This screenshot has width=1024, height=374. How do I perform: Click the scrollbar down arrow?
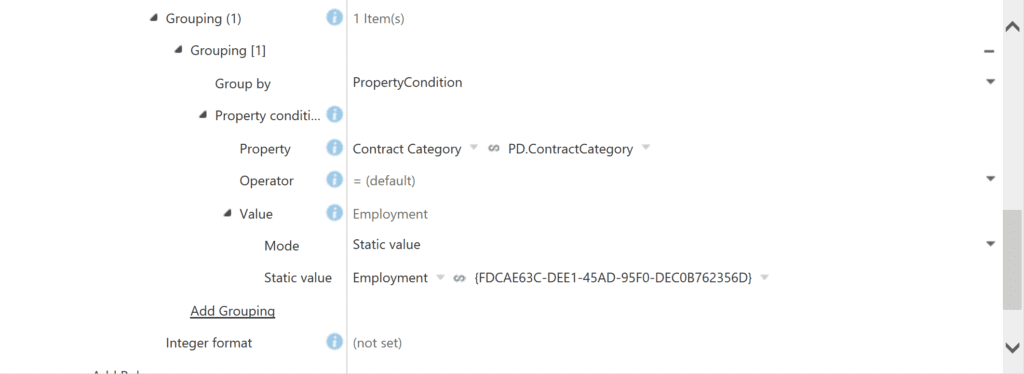(1012, 347)
